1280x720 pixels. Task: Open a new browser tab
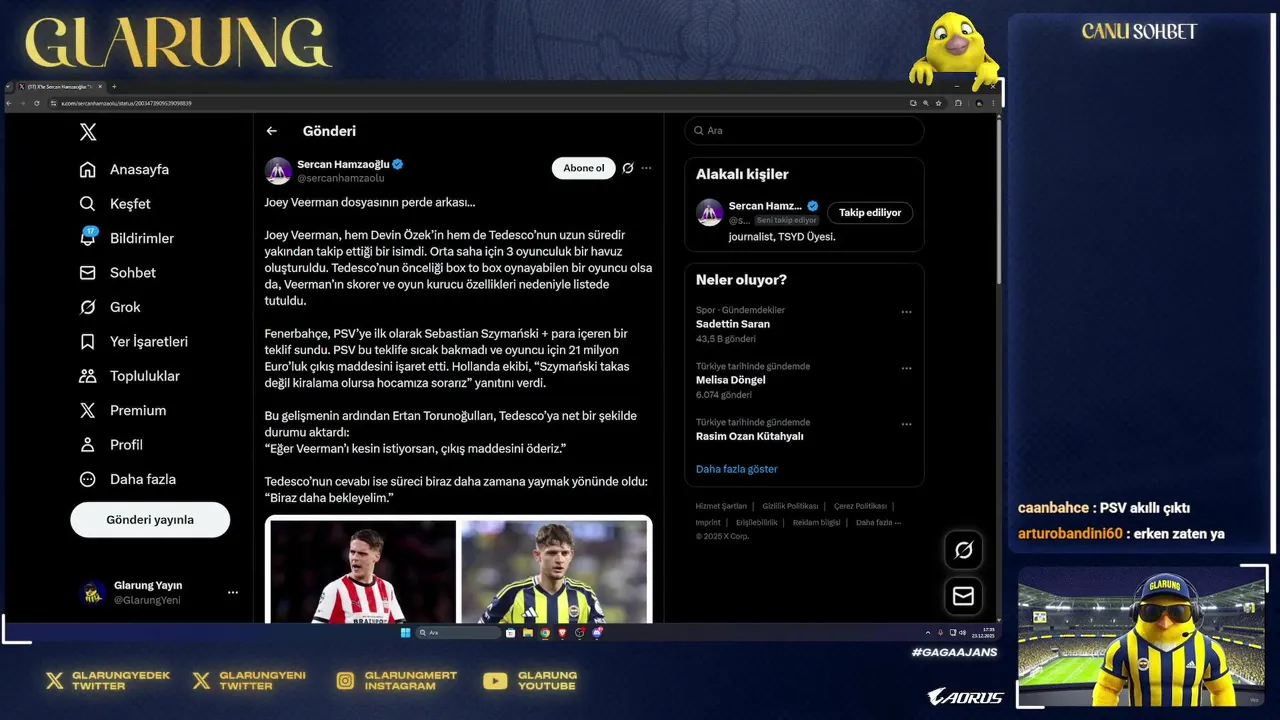[x=114, y=87]
